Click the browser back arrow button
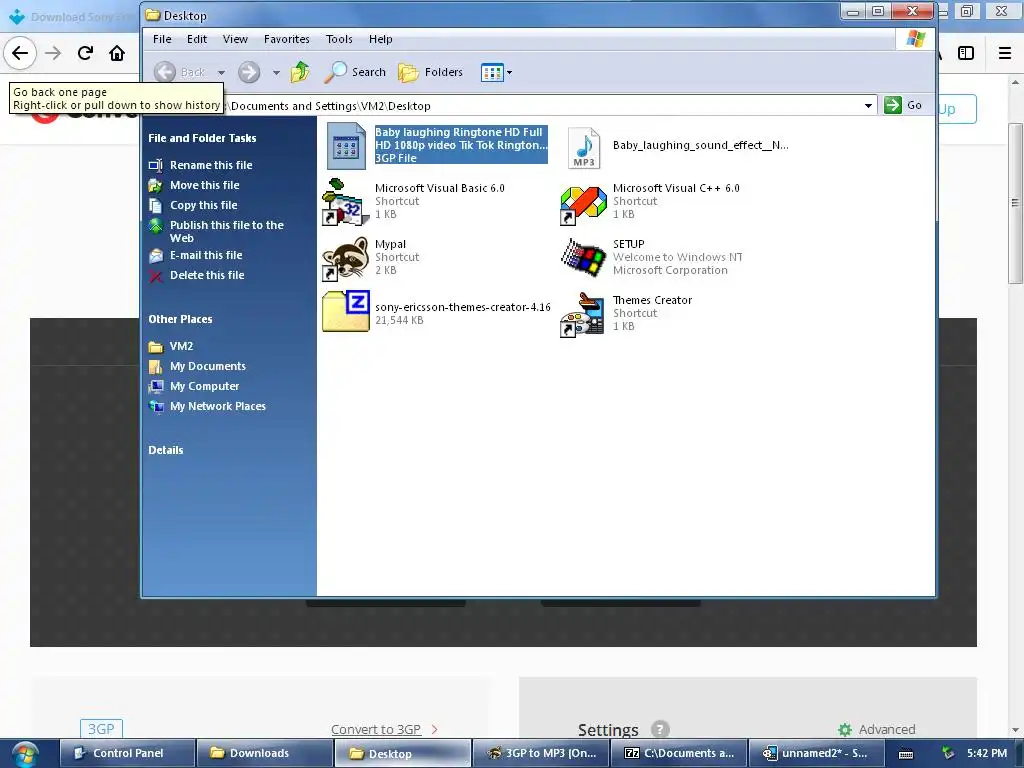Image resolution: width=1024 pixels, height=768 pixels. click(20, 53)
